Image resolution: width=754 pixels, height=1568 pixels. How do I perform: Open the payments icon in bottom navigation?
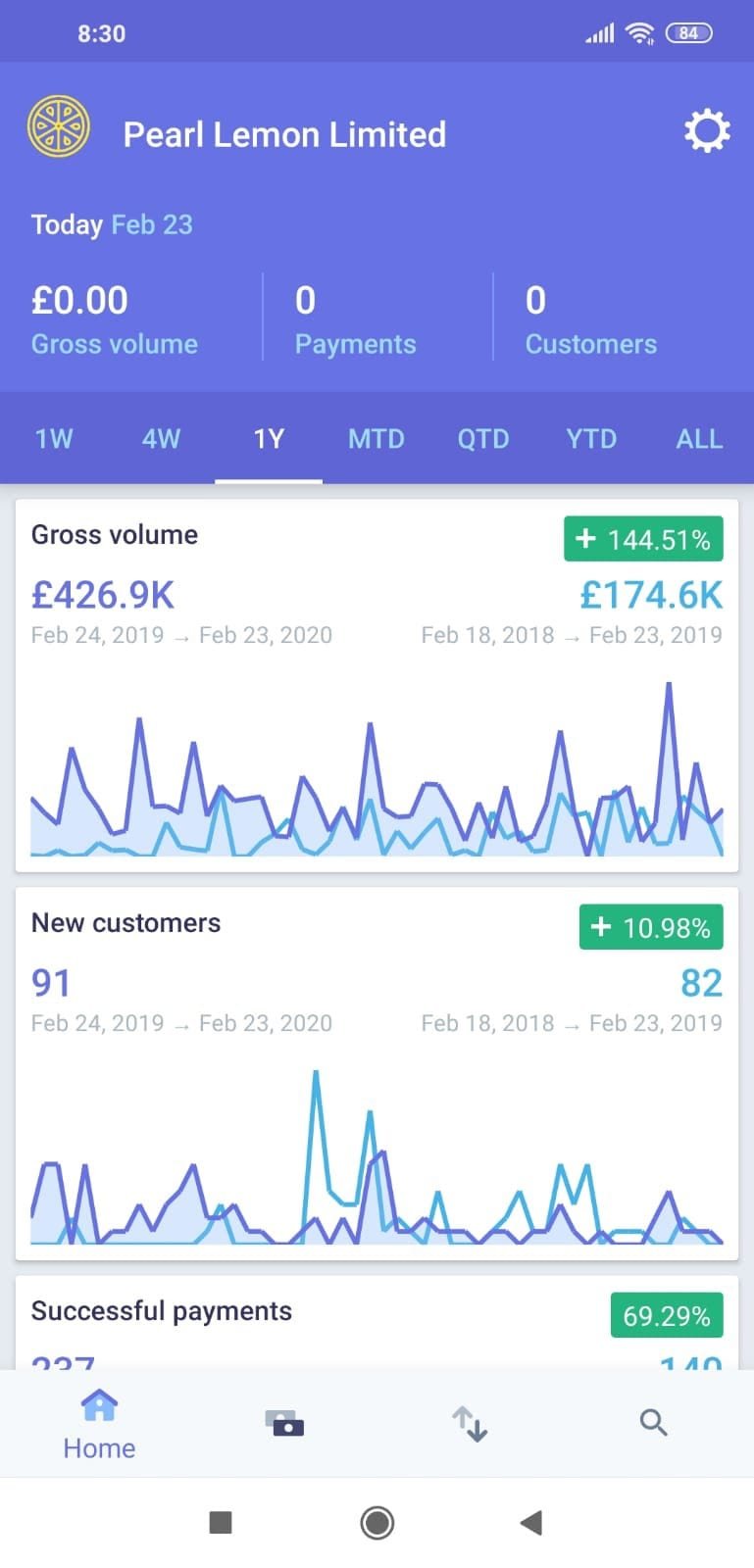[x=284, y=1423]
